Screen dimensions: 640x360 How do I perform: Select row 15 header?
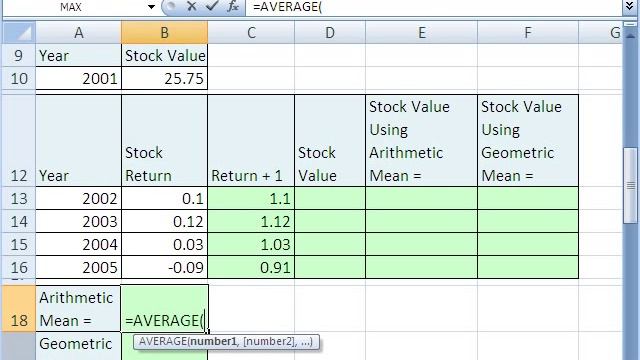[x=19, y=244]
